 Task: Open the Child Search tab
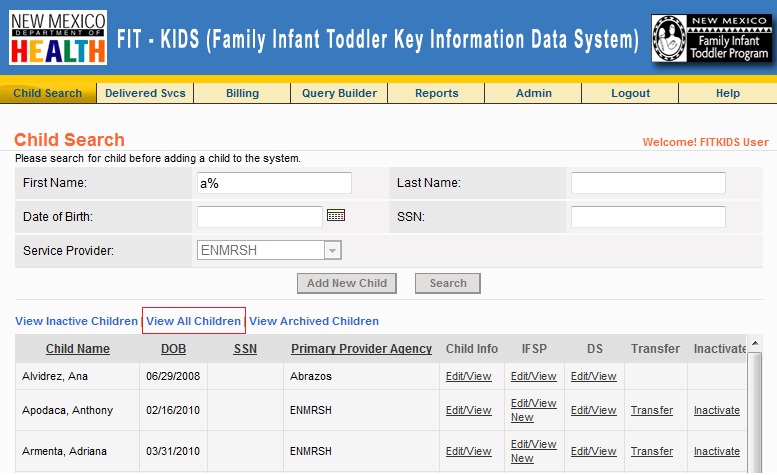(x=48, y=93)
